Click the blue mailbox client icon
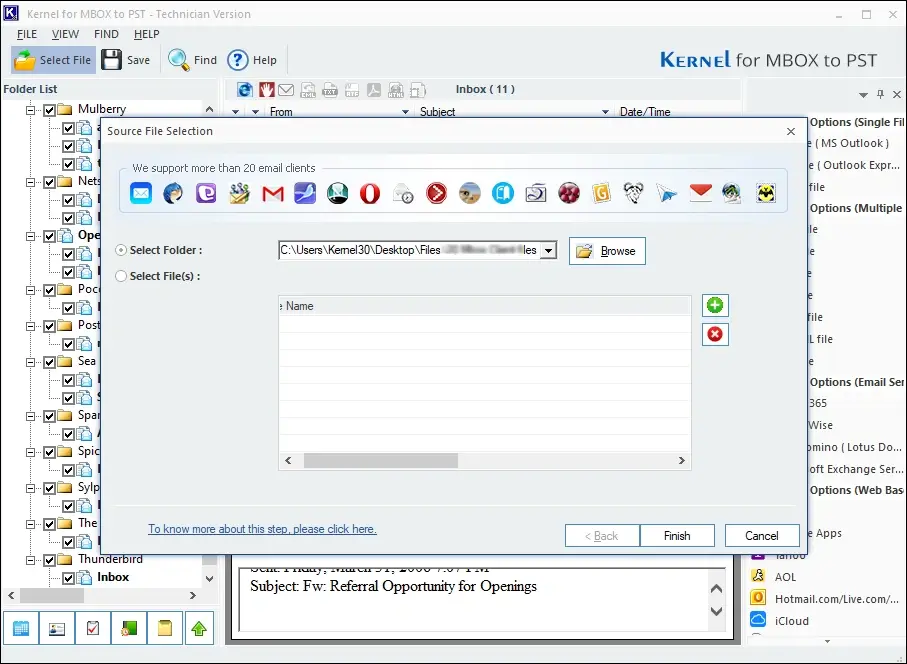This screenshot has width=907, height=664. tap(503, 193)
